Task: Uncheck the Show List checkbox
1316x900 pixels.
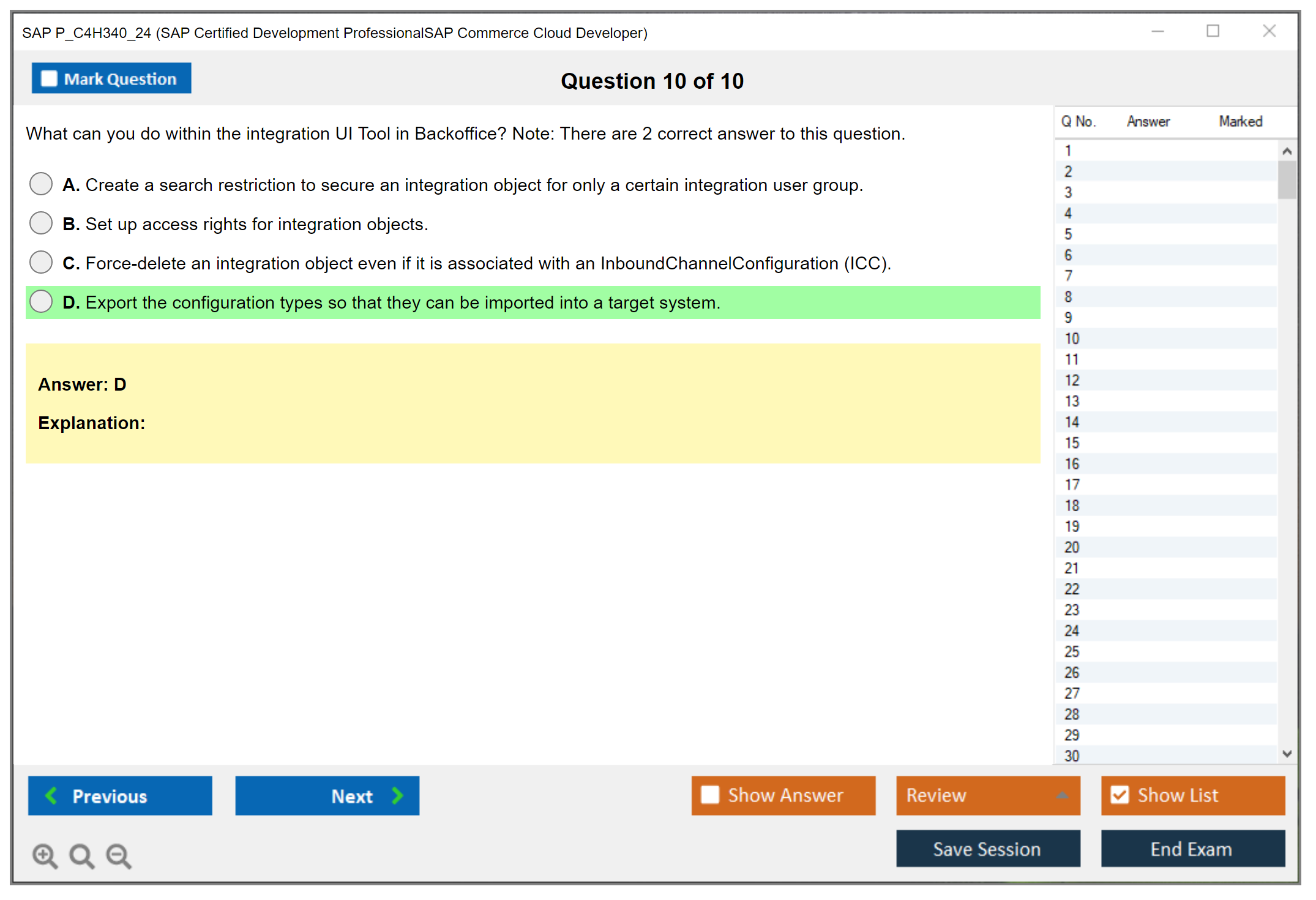Action: coord(1120,795)
